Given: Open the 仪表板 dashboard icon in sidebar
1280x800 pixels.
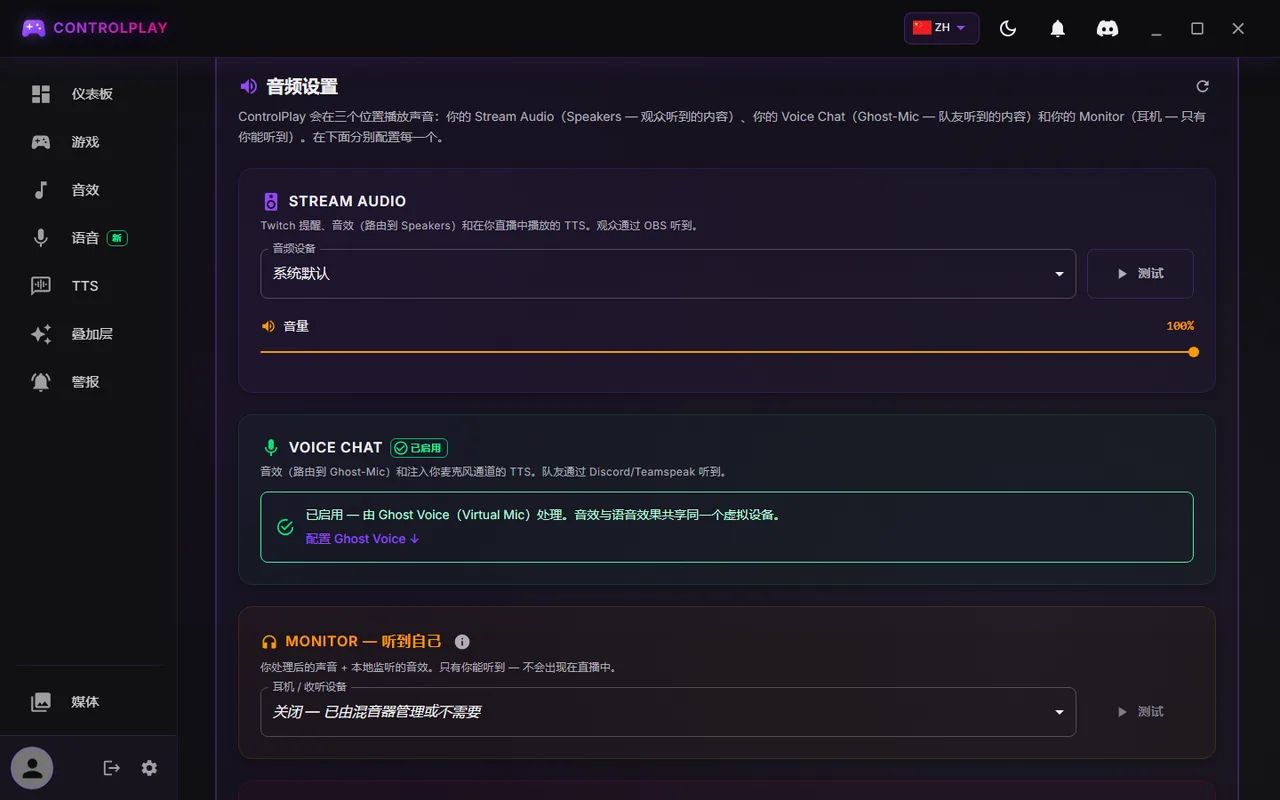Looking at the screenshot, I should click(41, 94).
